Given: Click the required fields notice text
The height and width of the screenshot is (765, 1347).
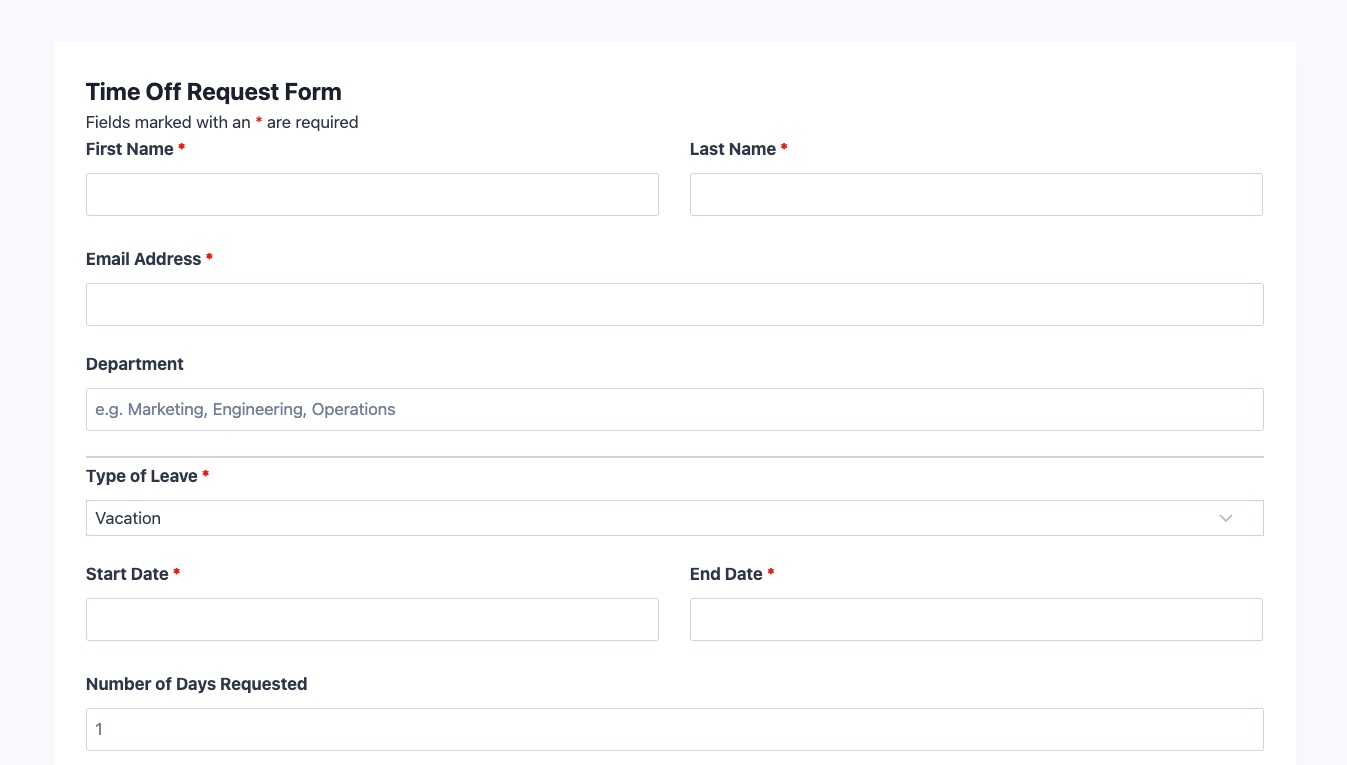Looking at the screenshot, I should [222, 122].
